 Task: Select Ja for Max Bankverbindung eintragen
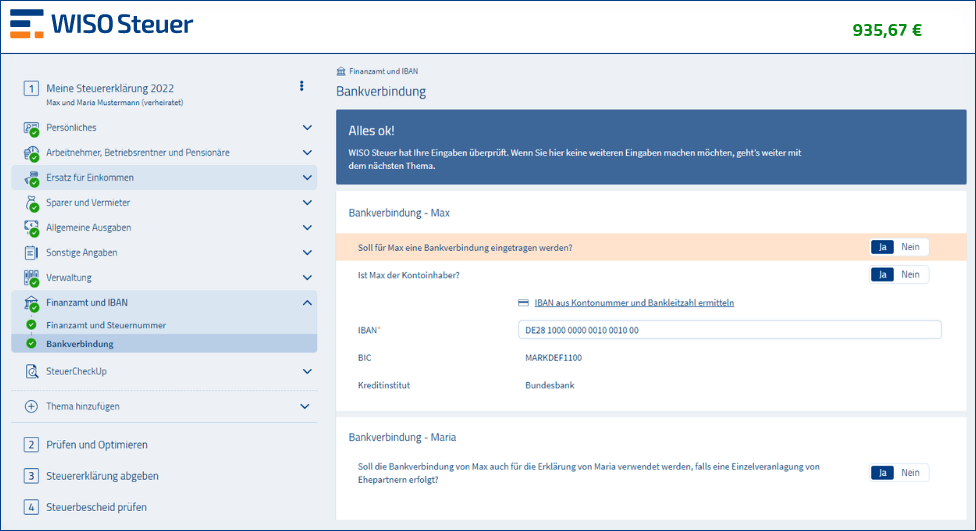(x=882, y=247)
